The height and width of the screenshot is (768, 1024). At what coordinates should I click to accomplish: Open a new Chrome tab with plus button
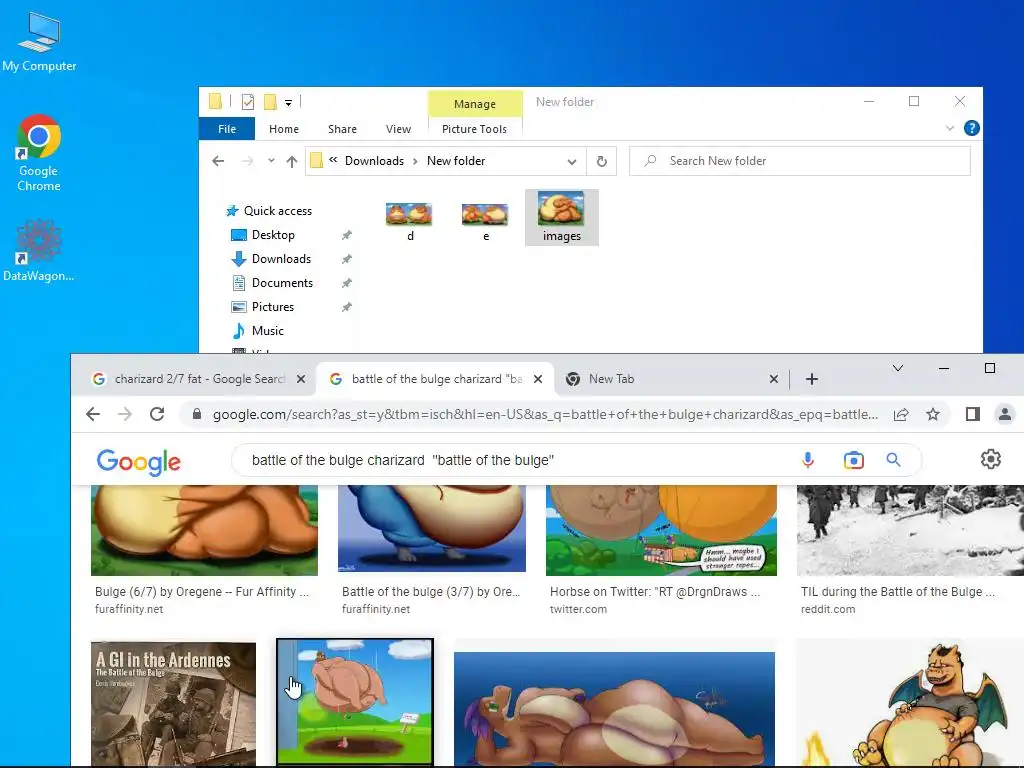[x=812, y=379]
